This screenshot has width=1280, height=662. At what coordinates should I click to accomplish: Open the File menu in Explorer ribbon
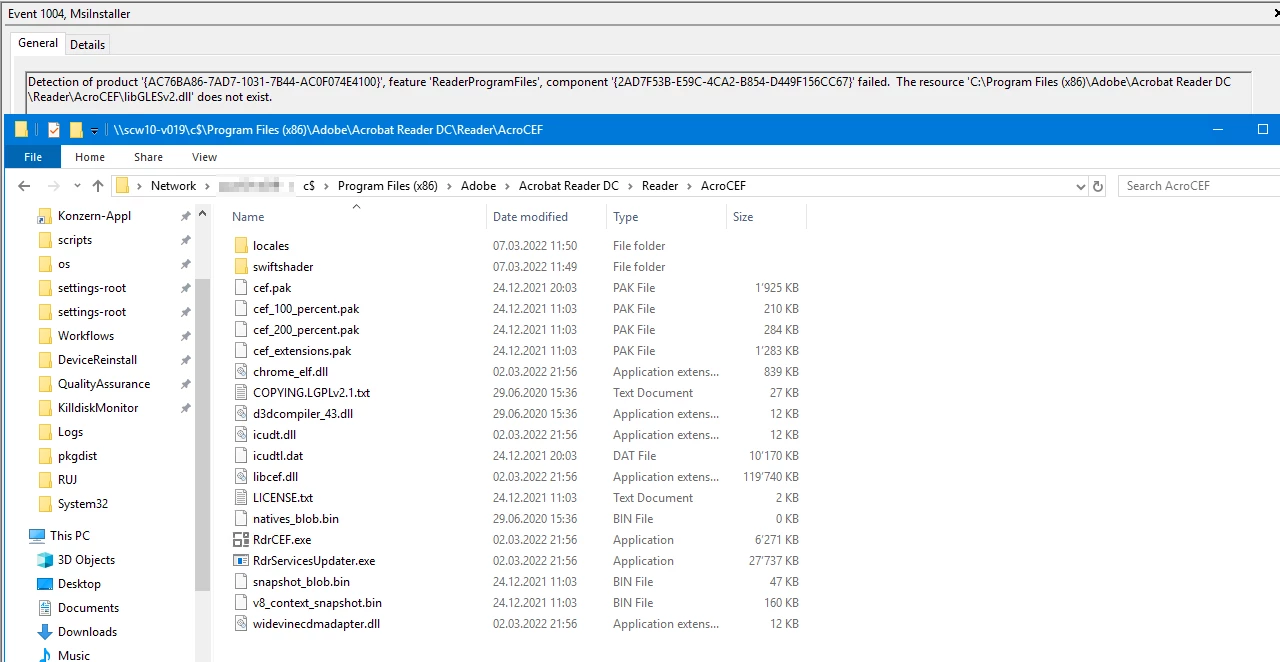33,157
